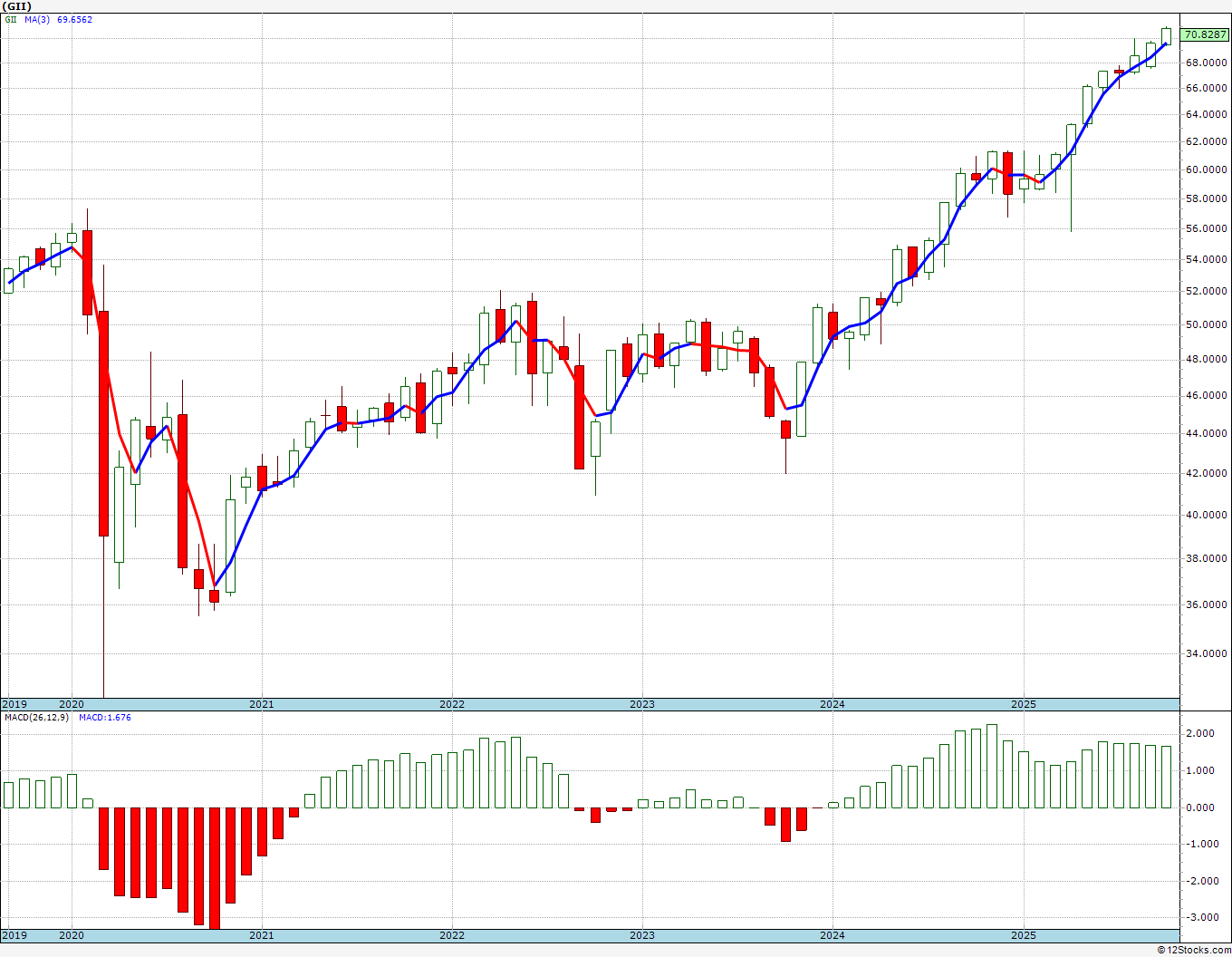
Task: Click the MA(3) 69.6562 indicator label
Action: [x=58, y=19]
